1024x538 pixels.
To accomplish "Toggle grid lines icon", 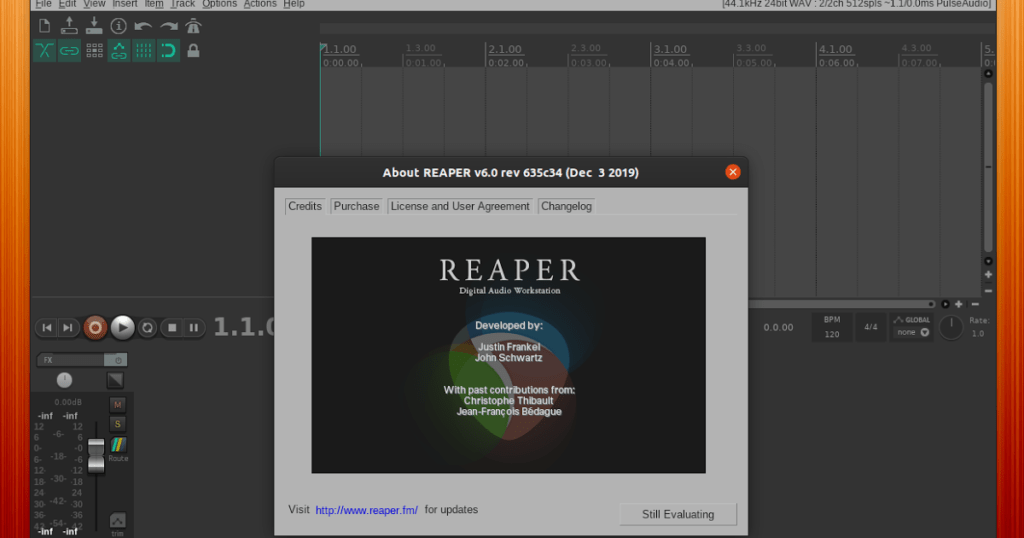I will [x=144, y=50].
